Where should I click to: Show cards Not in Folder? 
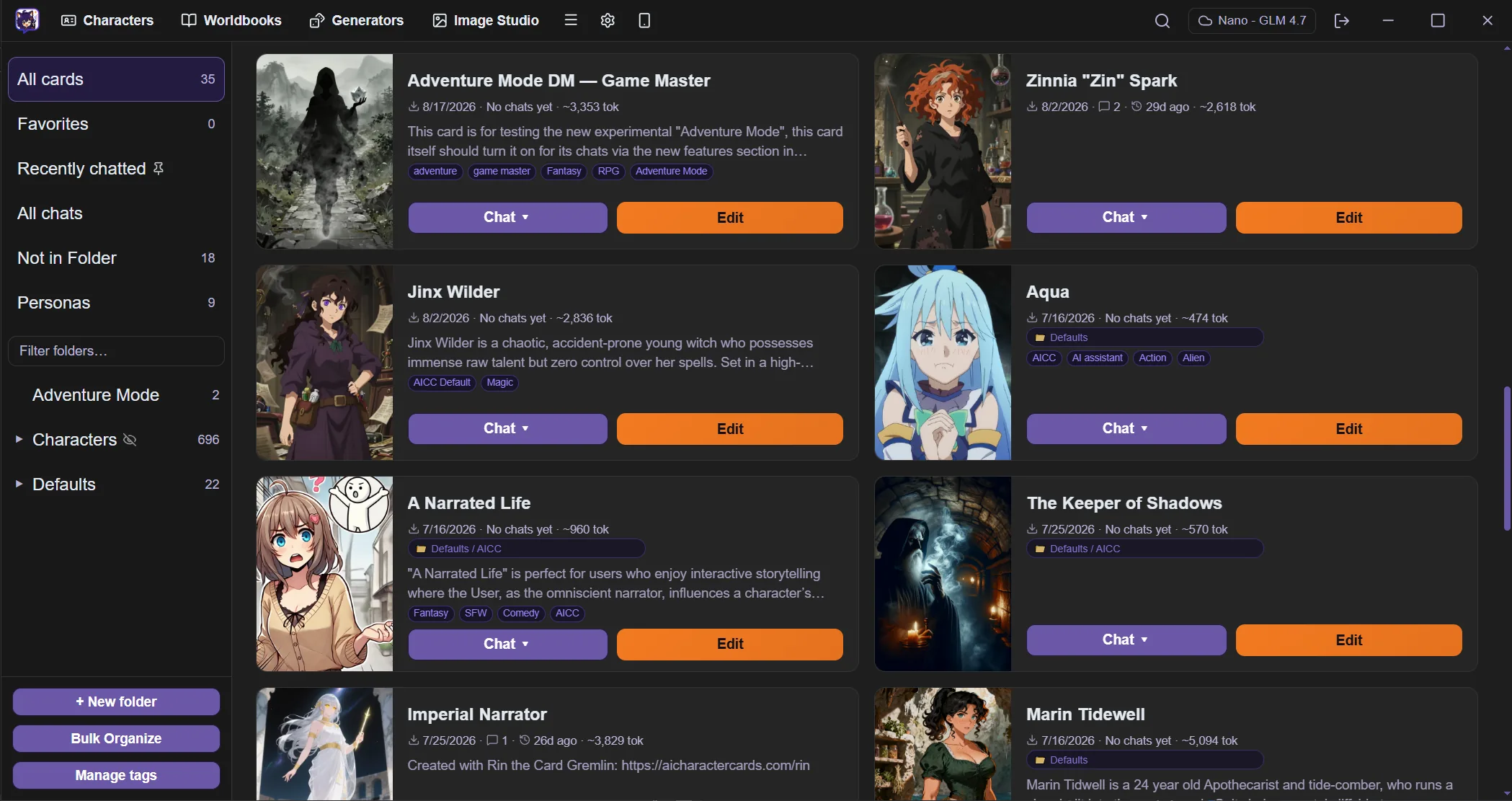pyautogui.click(x=116, y=258)
